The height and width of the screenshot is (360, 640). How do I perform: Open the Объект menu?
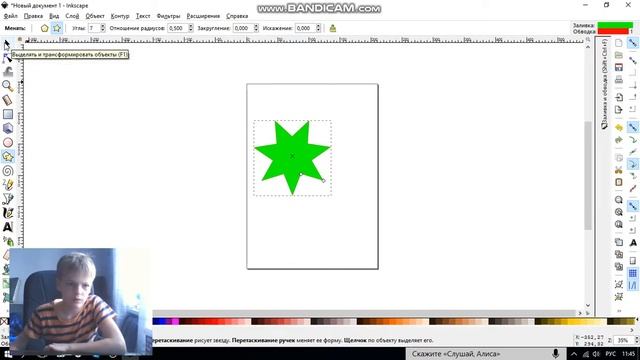(95, 16)
